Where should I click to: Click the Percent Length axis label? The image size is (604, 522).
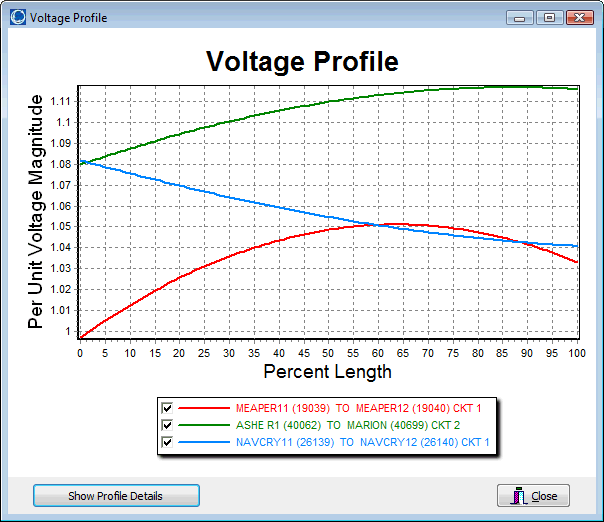point(327,372)
